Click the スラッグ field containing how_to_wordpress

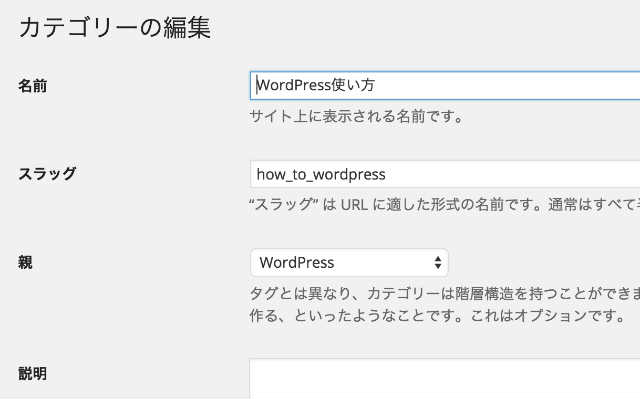[445, 174]
